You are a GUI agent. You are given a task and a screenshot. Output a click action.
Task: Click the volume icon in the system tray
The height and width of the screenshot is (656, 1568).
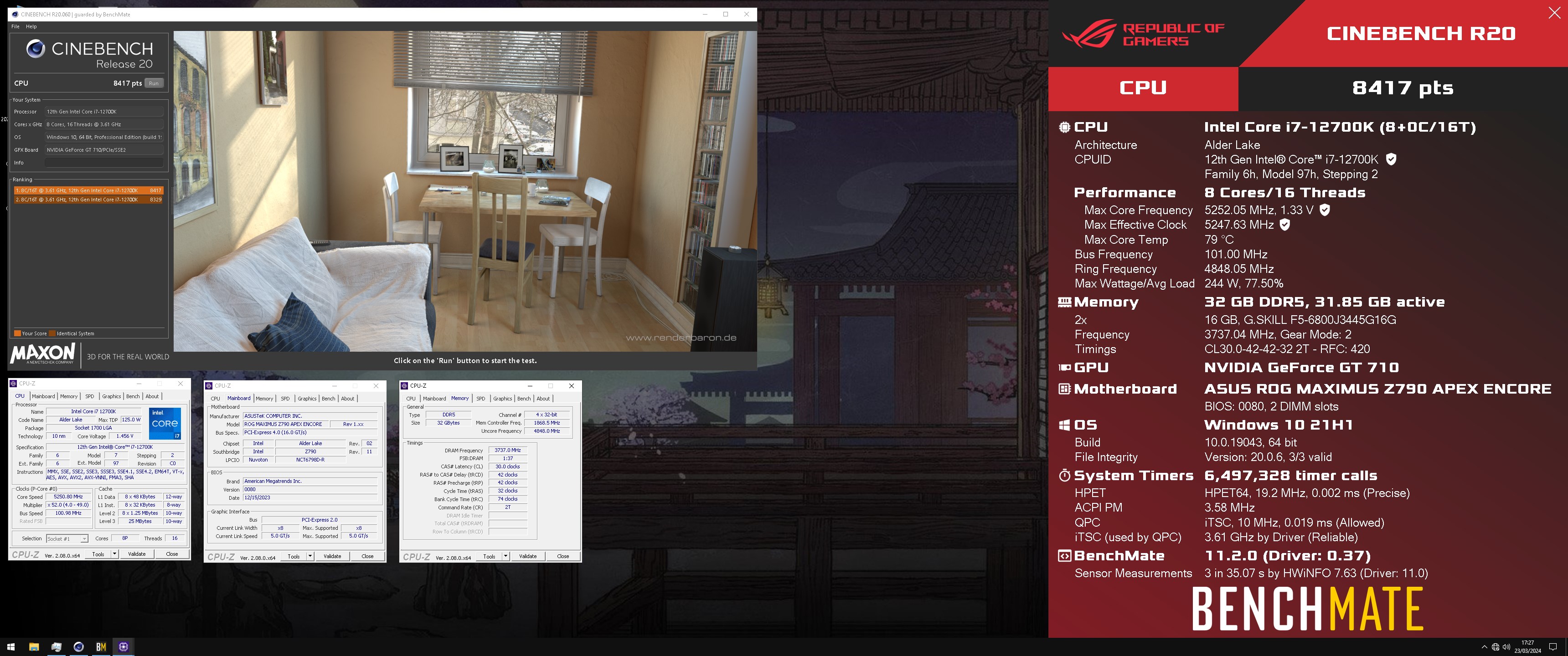tap(1506, 647)
